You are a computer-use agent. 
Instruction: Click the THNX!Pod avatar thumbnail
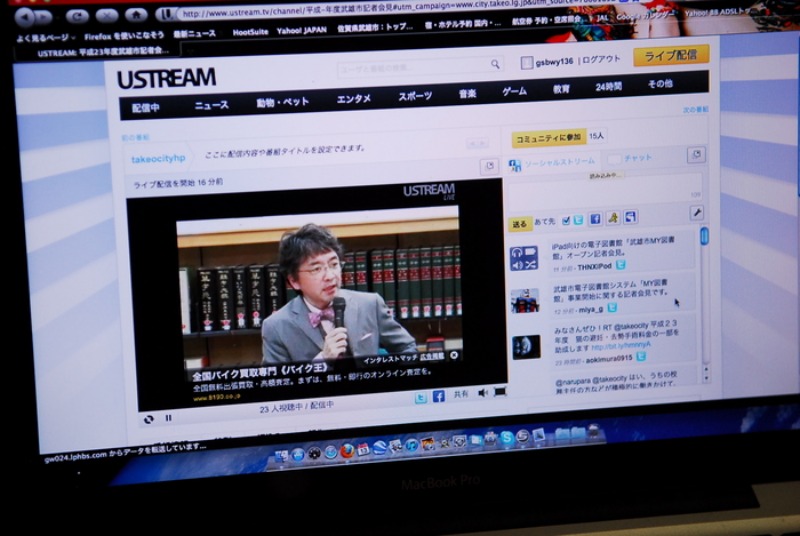(524, 258)
